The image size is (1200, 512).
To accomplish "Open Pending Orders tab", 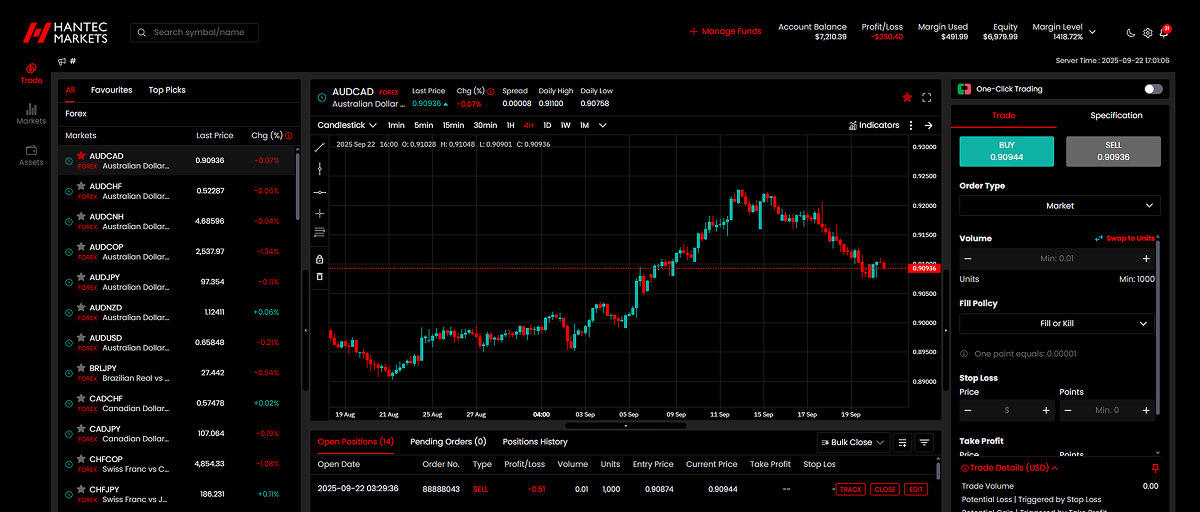I will click(x=448, y=442).
